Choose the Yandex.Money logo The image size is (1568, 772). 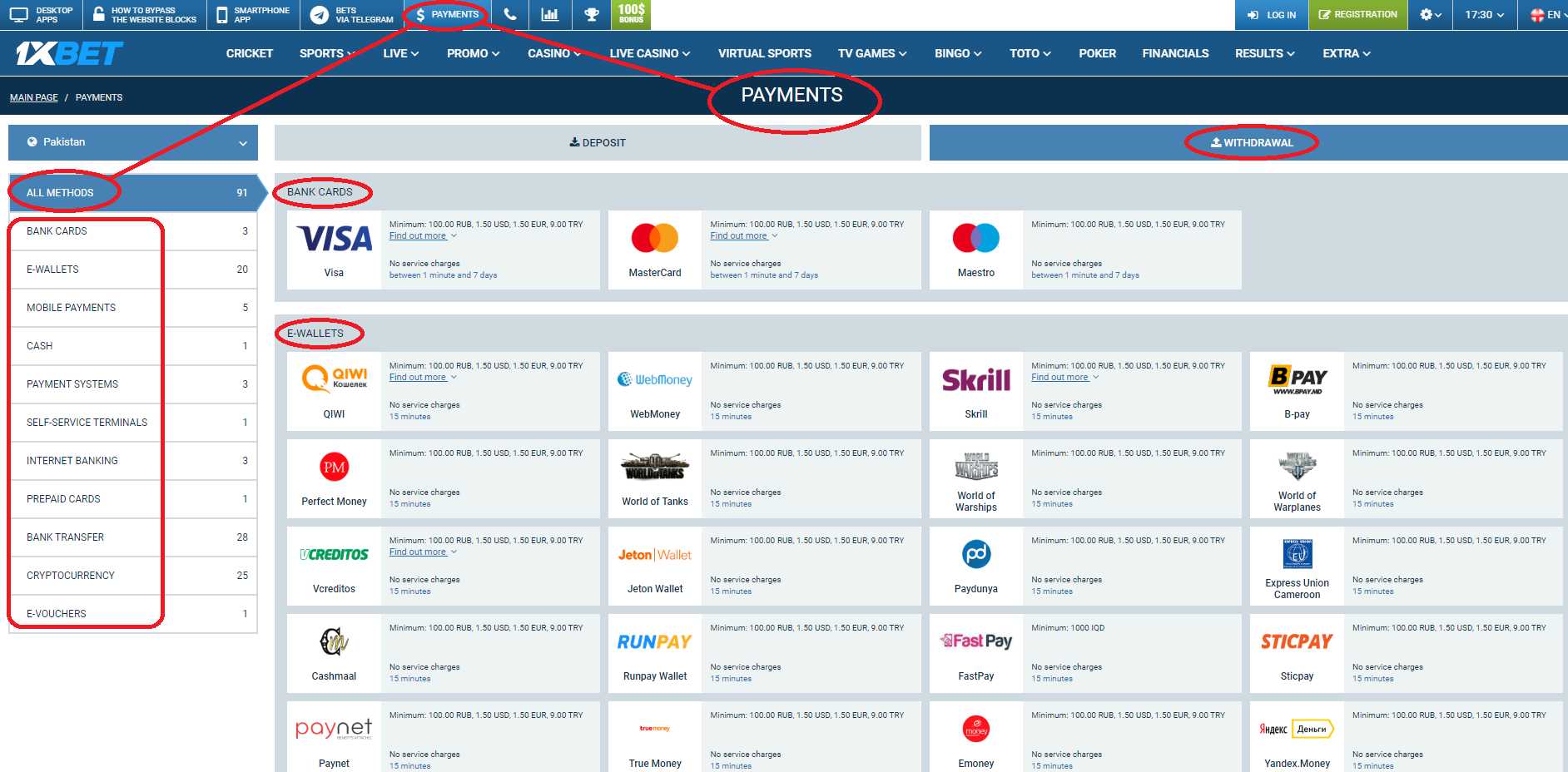pos(1297,729)
